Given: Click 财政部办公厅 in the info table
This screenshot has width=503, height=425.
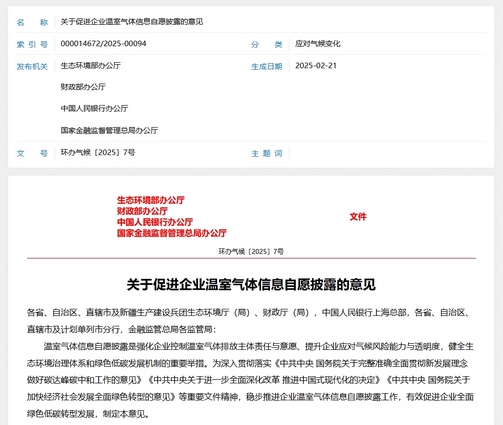Looking at the screenshot, I should pos(83,87).
